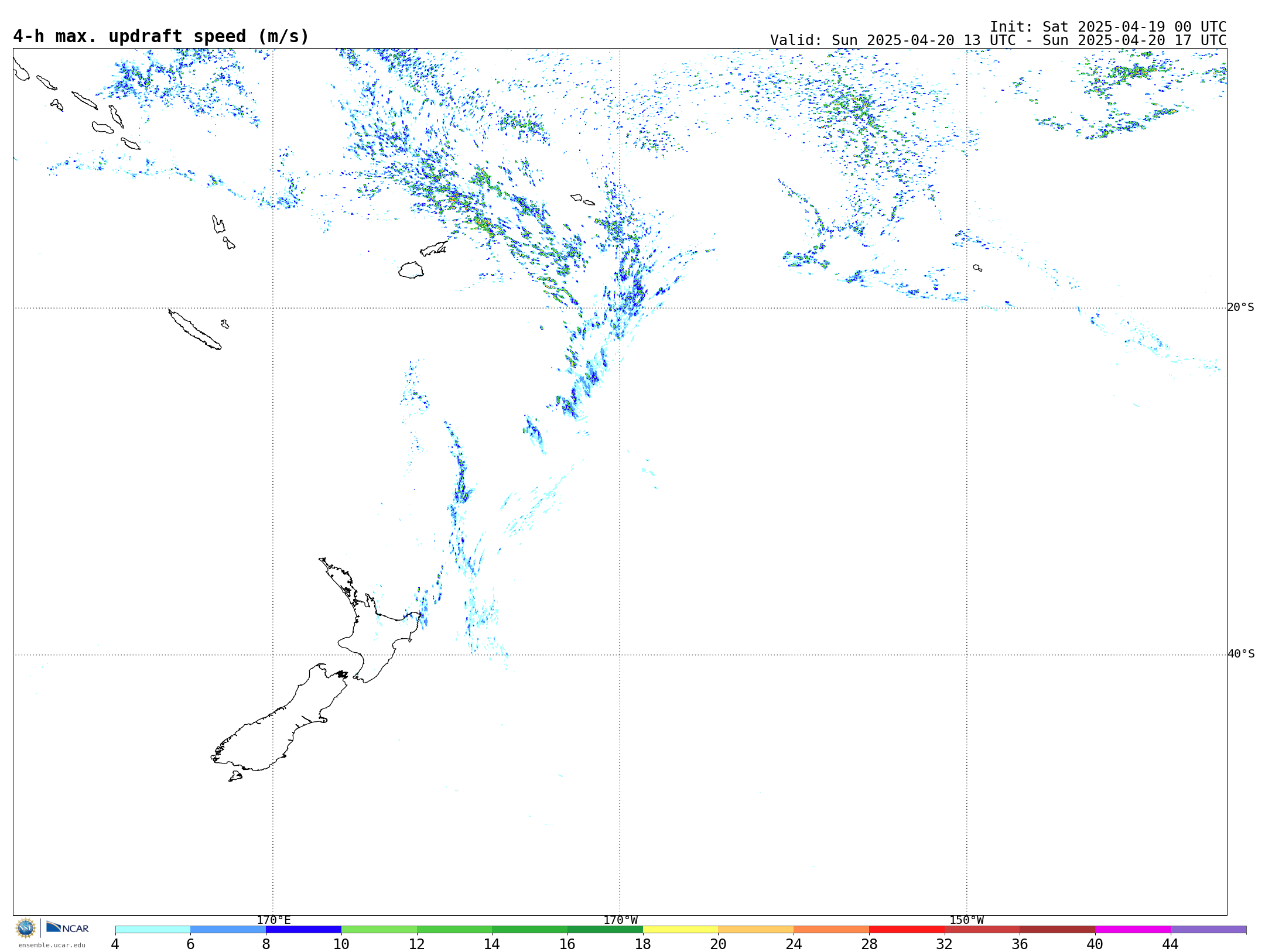Screen dimensions: 1265x952
Task: Pick the dark green 16–18 colorbar segment
Action: (605, 930)
